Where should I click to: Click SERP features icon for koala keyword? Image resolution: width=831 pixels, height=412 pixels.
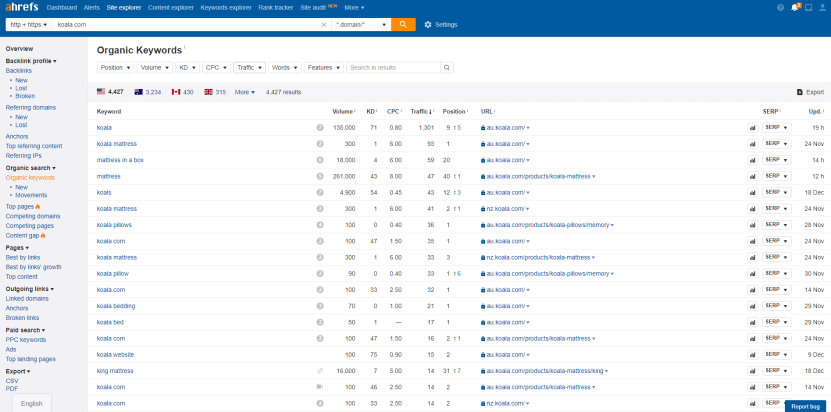click(320, 127)
